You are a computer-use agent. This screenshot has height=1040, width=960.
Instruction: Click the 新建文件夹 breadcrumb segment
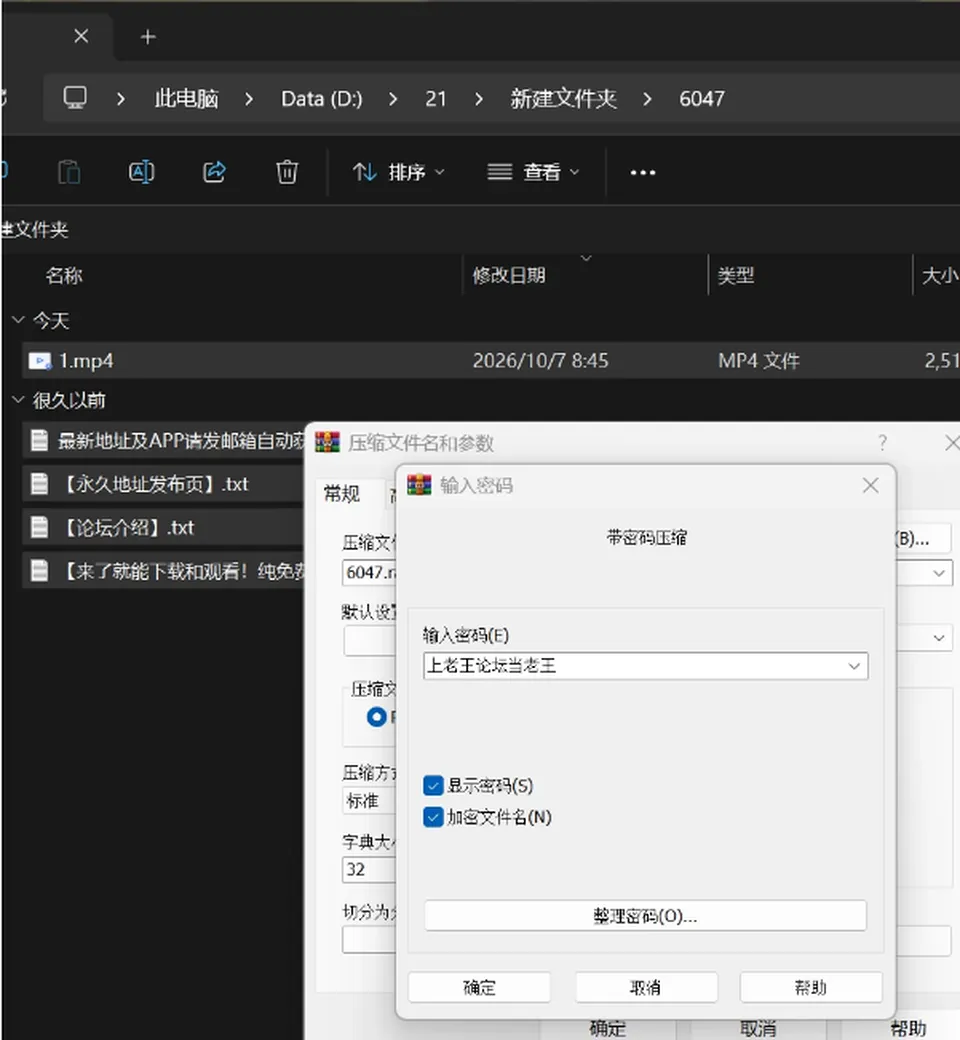click(x=563, y=99)
